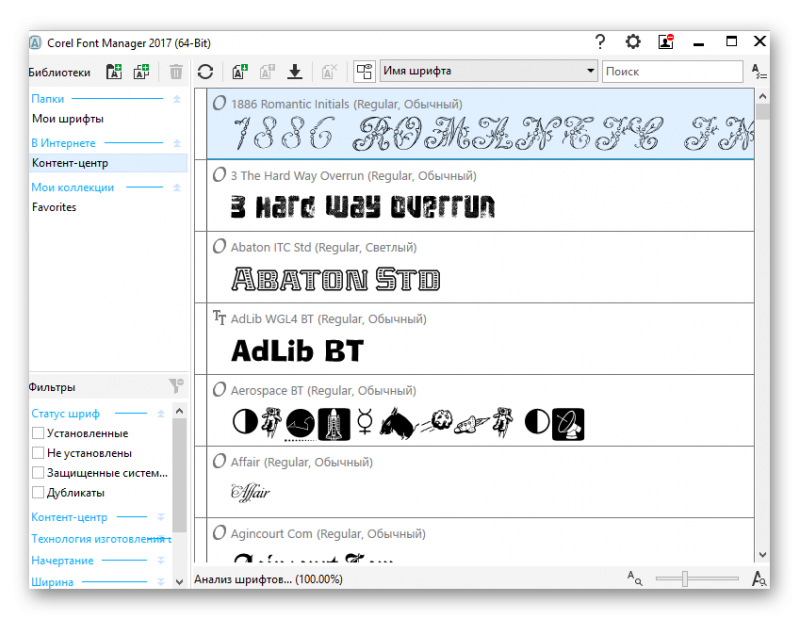Click the Поиск search field
The height and width of the screenshot is (619, 800).
(x=672, y=71)
